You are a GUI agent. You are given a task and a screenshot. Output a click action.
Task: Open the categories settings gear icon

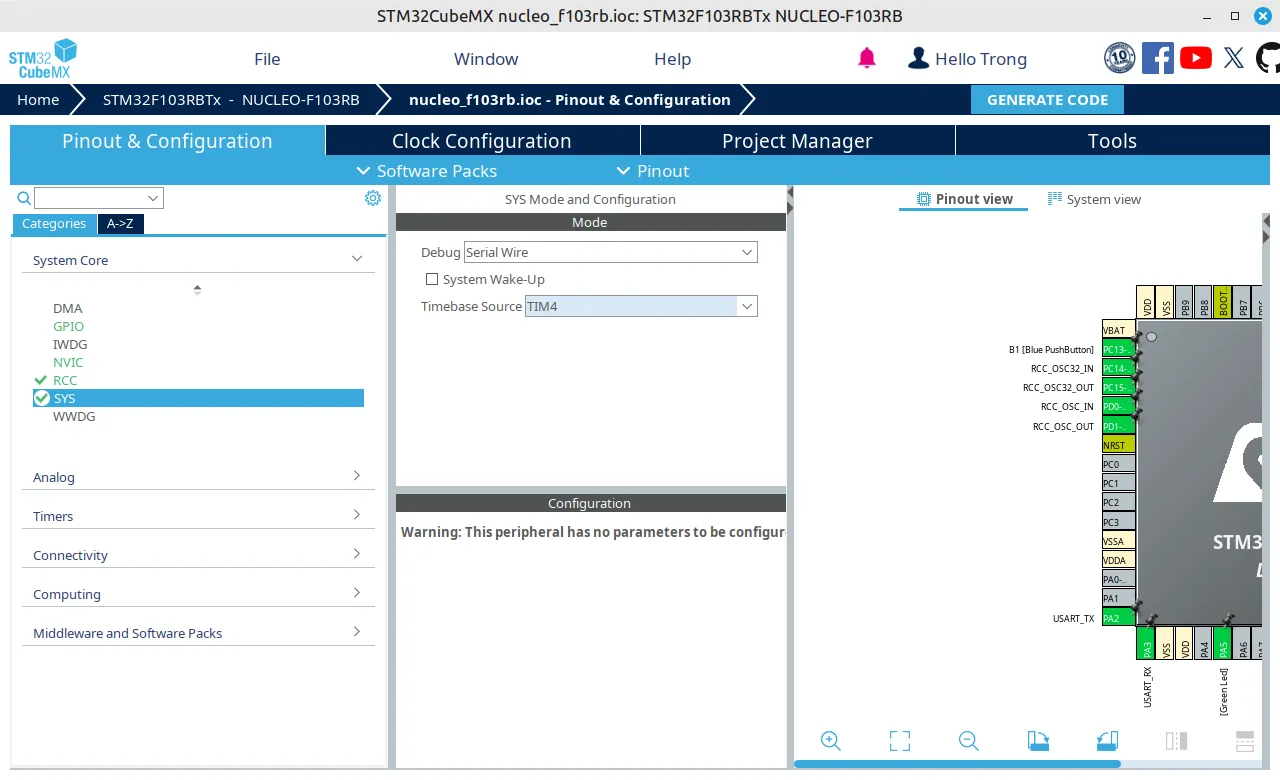pos(373,198)
